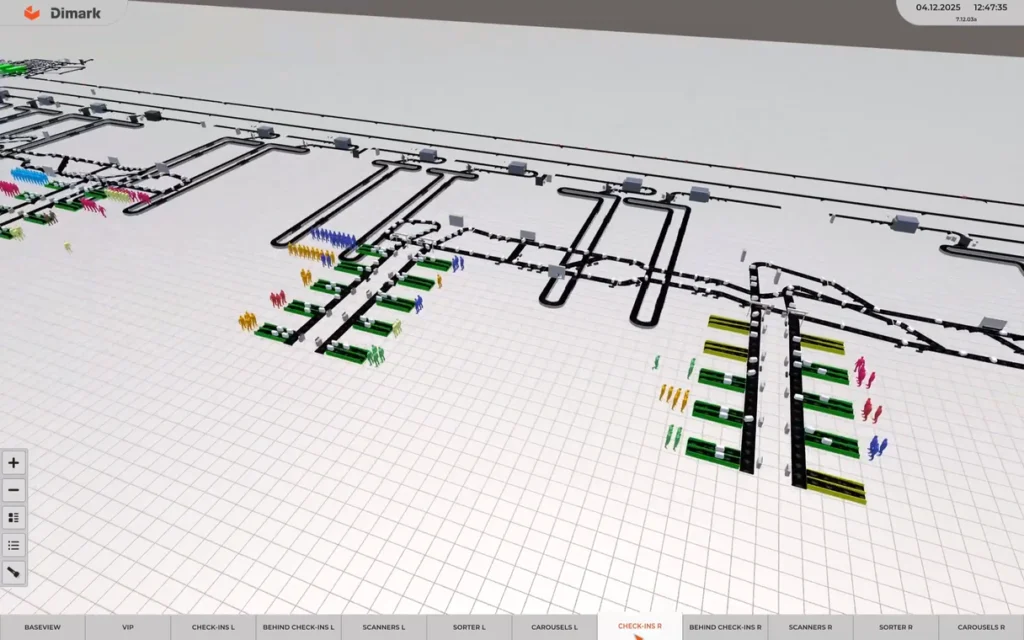The height and width of the screenshot is (640, 1024).
Task: Open the CAROUSELS L tab
Action: coord(554,627)
